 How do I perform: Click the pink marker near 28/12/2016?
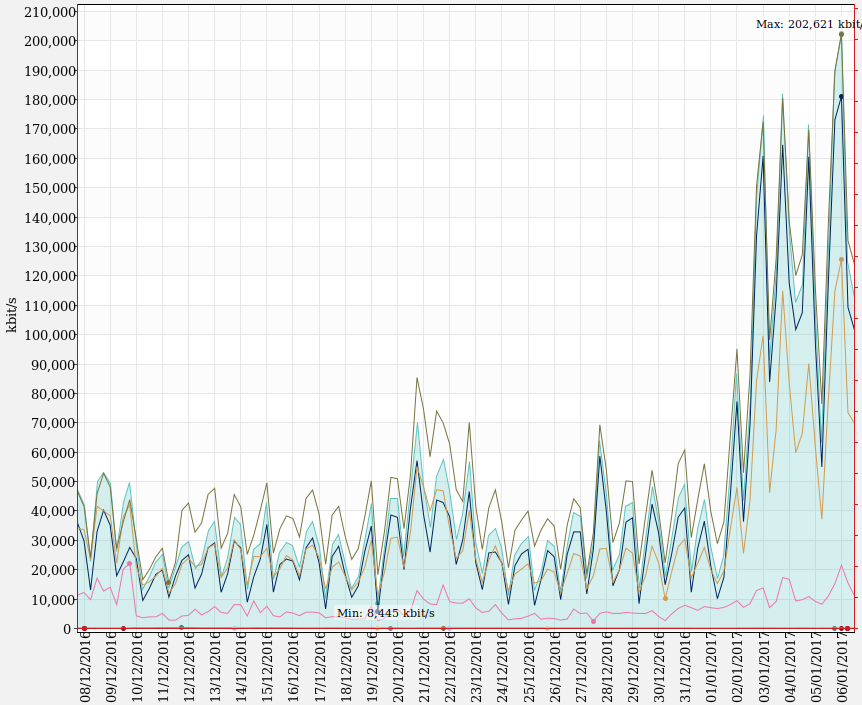tap(593, 621)
